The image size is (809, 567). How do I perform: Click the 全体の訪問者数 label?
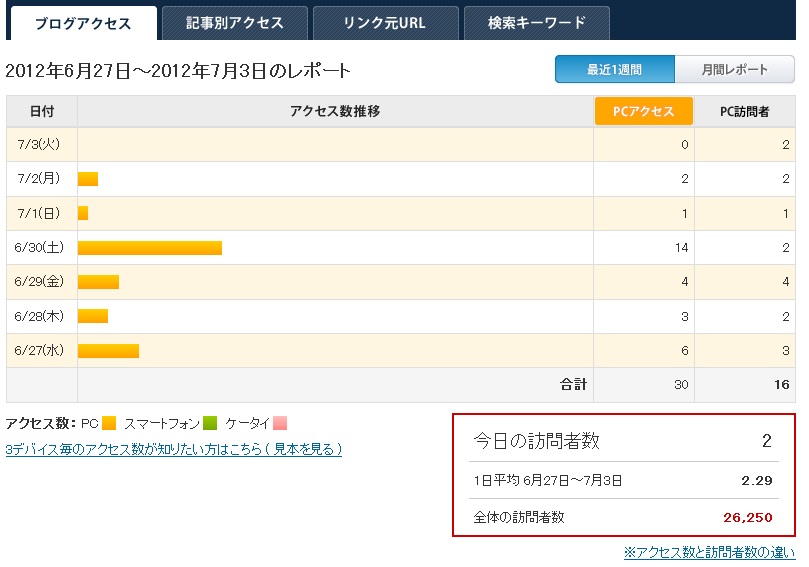pos(519,517)
